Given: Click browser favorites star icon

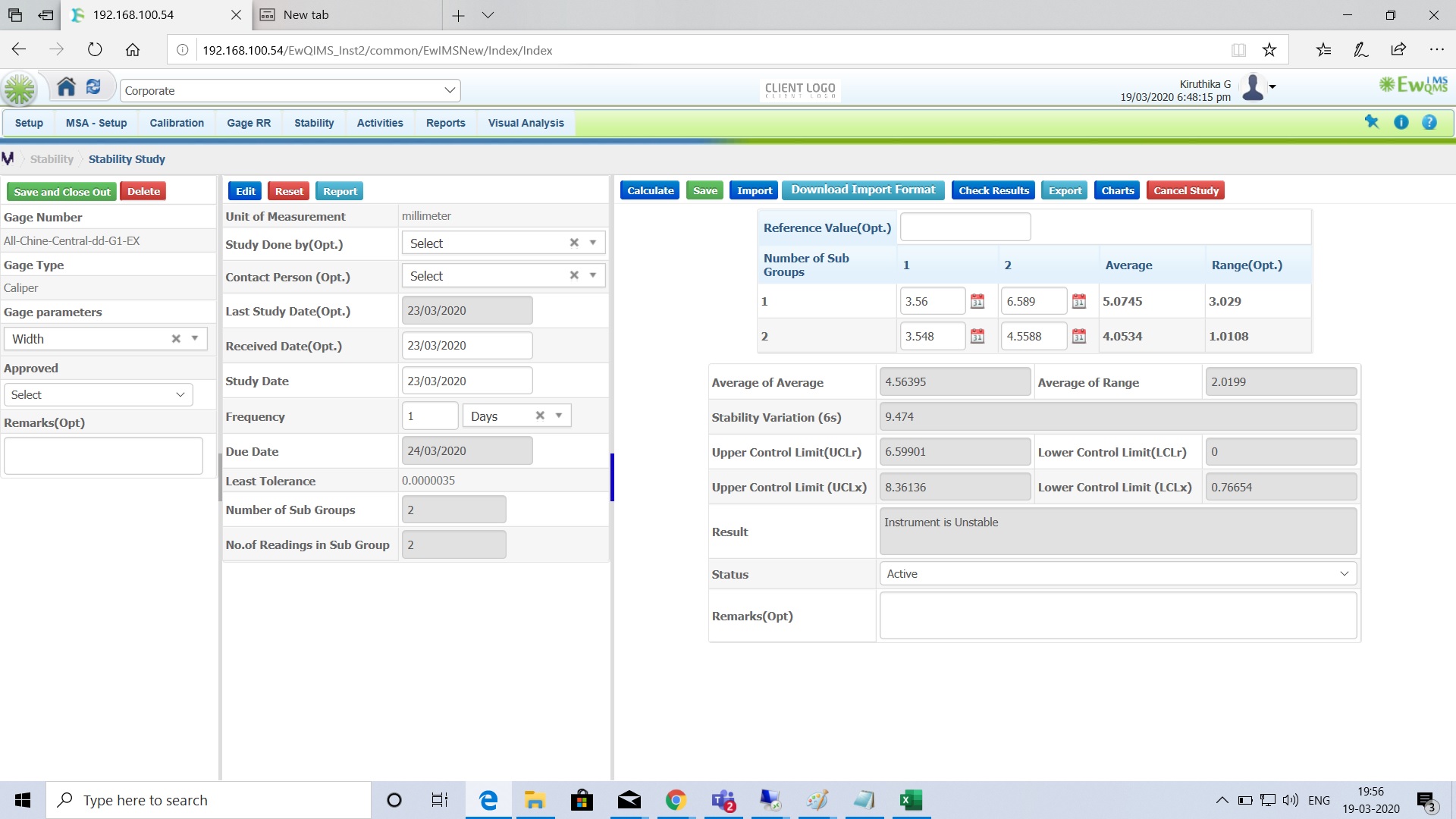Looking at the screenshot, I should point(1269,50).
